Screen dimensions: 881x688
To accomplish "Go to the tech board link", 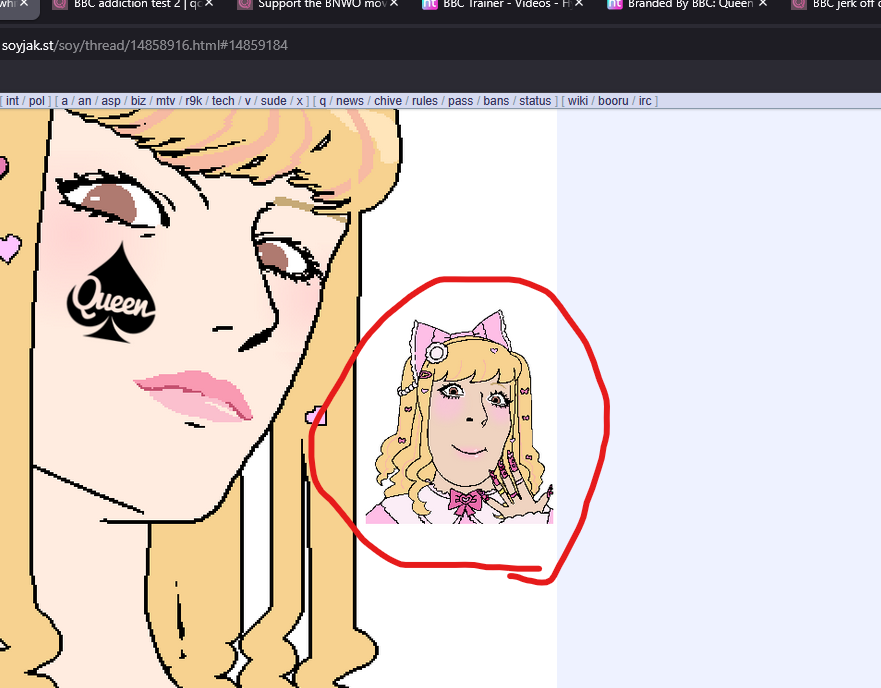I will (x=223, y=101).
